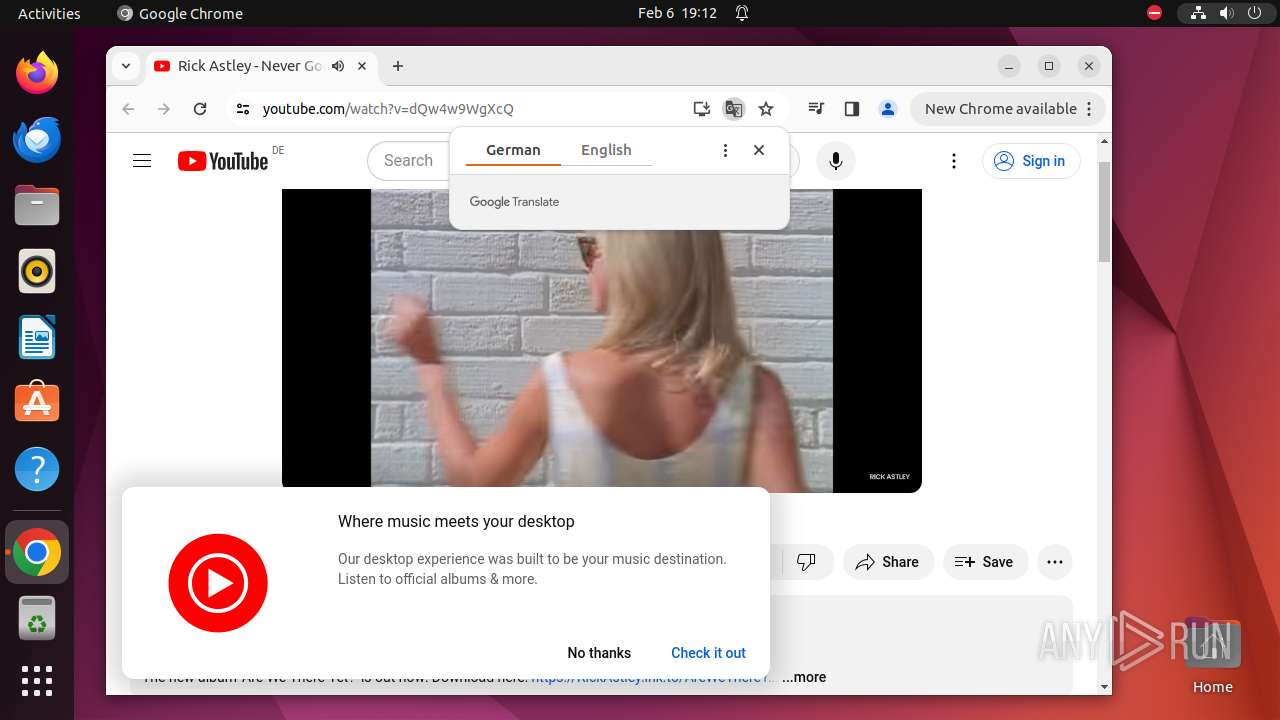
Task: Click the Google Translate icon in address bar
Action: 734,109
